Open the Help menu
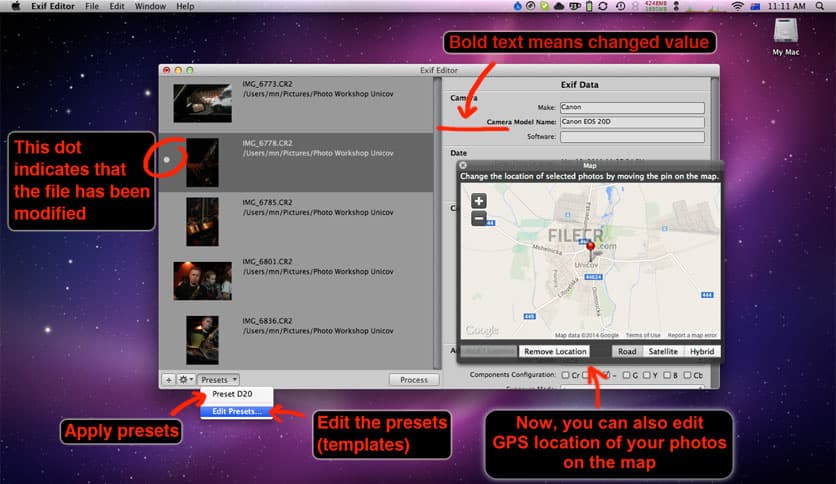The height and width of the screenshot is (484, 836). point(185,6)
